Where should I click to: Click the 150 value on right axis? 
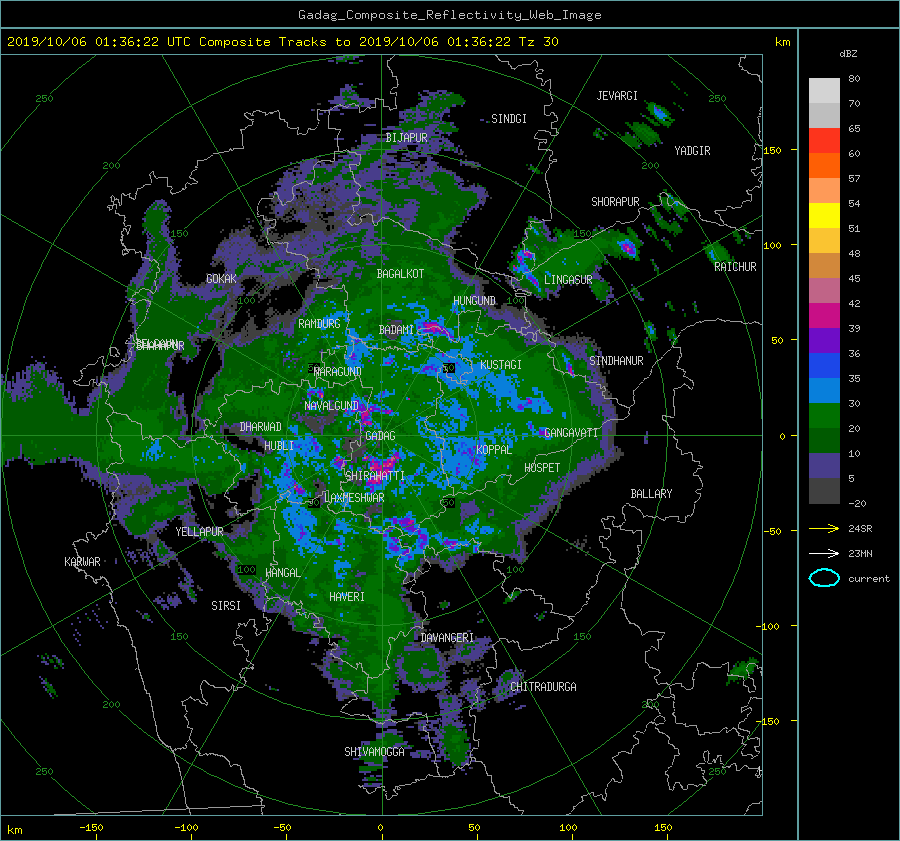point(773,150)
